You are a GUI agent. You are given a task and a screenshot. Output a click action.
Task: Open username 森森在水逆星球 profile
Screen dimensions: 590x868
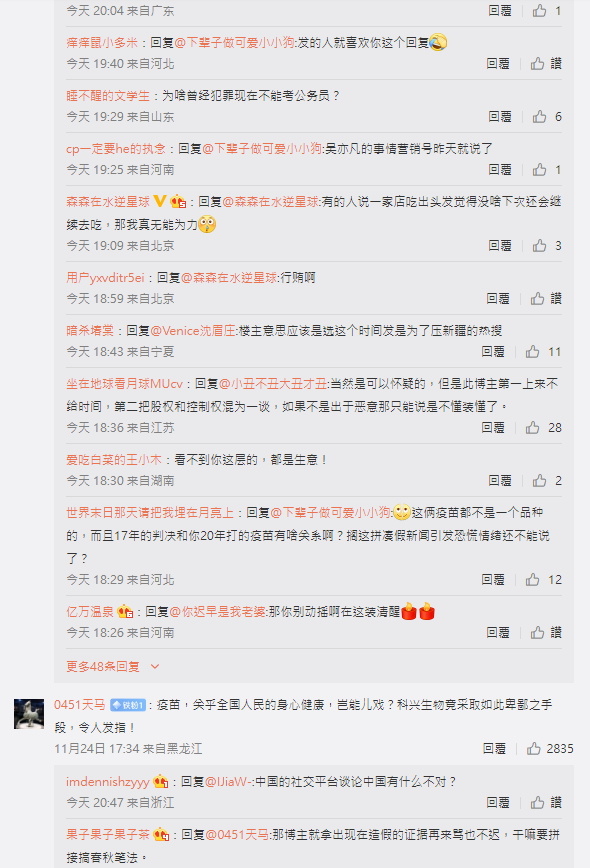108,202
